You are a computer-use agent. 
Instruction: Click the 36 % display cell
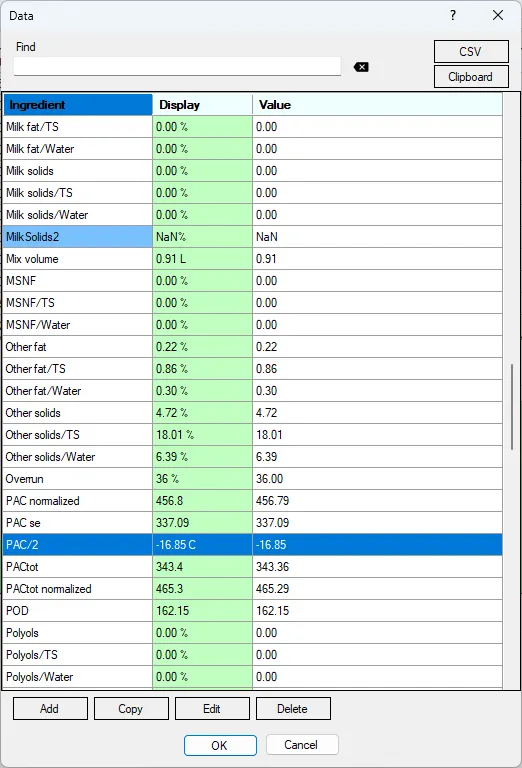(202, 479)
